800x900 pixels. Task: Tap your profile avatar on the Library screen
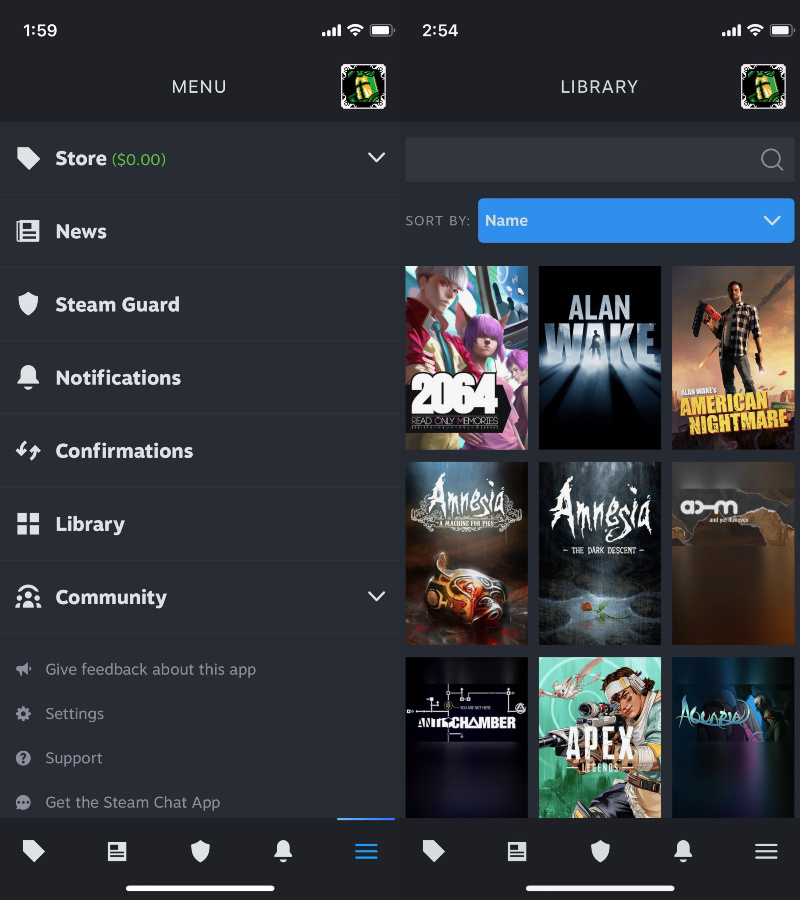coord(763,87)
